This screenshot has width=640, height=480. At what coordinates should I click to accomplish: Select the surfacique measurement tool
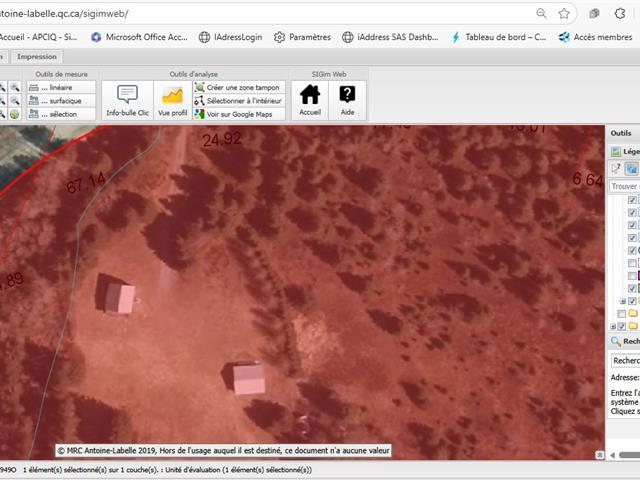pyautogui.click(x=59, y=101)
